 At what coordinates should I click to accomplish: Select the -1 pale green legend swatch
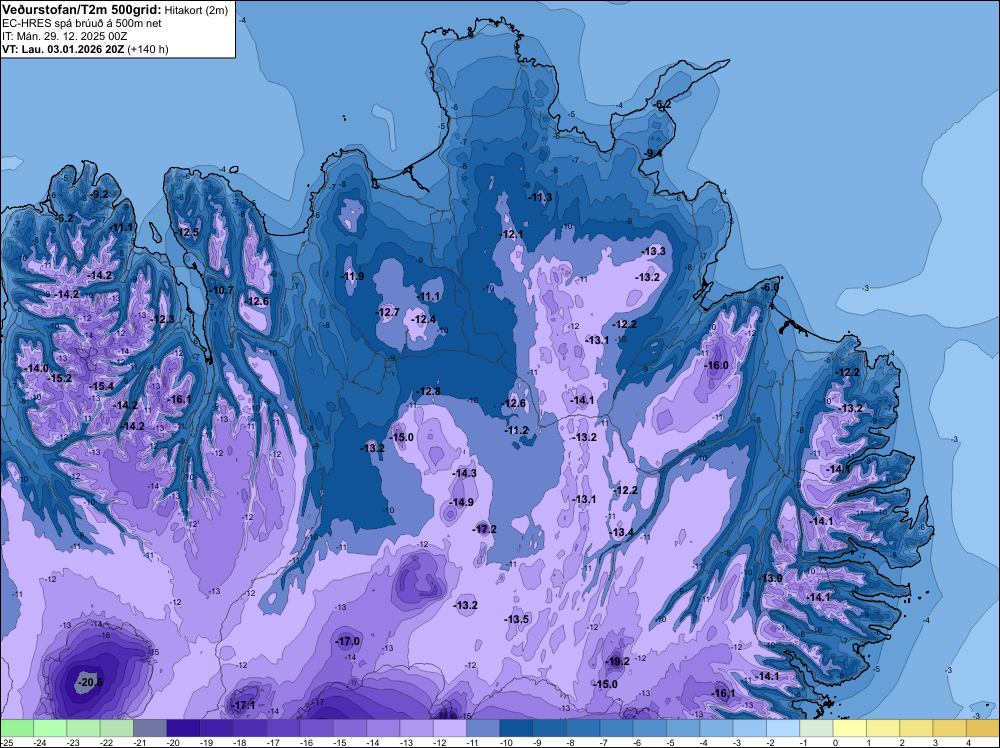click(816, 728)
